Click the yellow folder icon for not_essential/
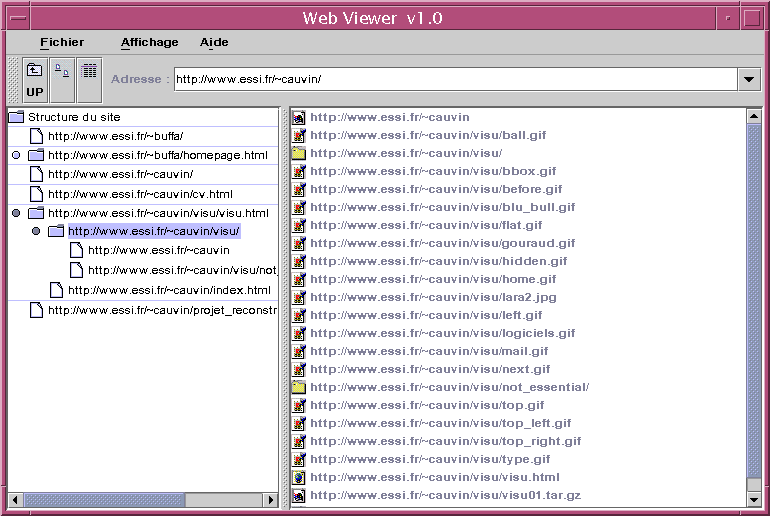This screenshot has width=770, height=516. (298, 387)
